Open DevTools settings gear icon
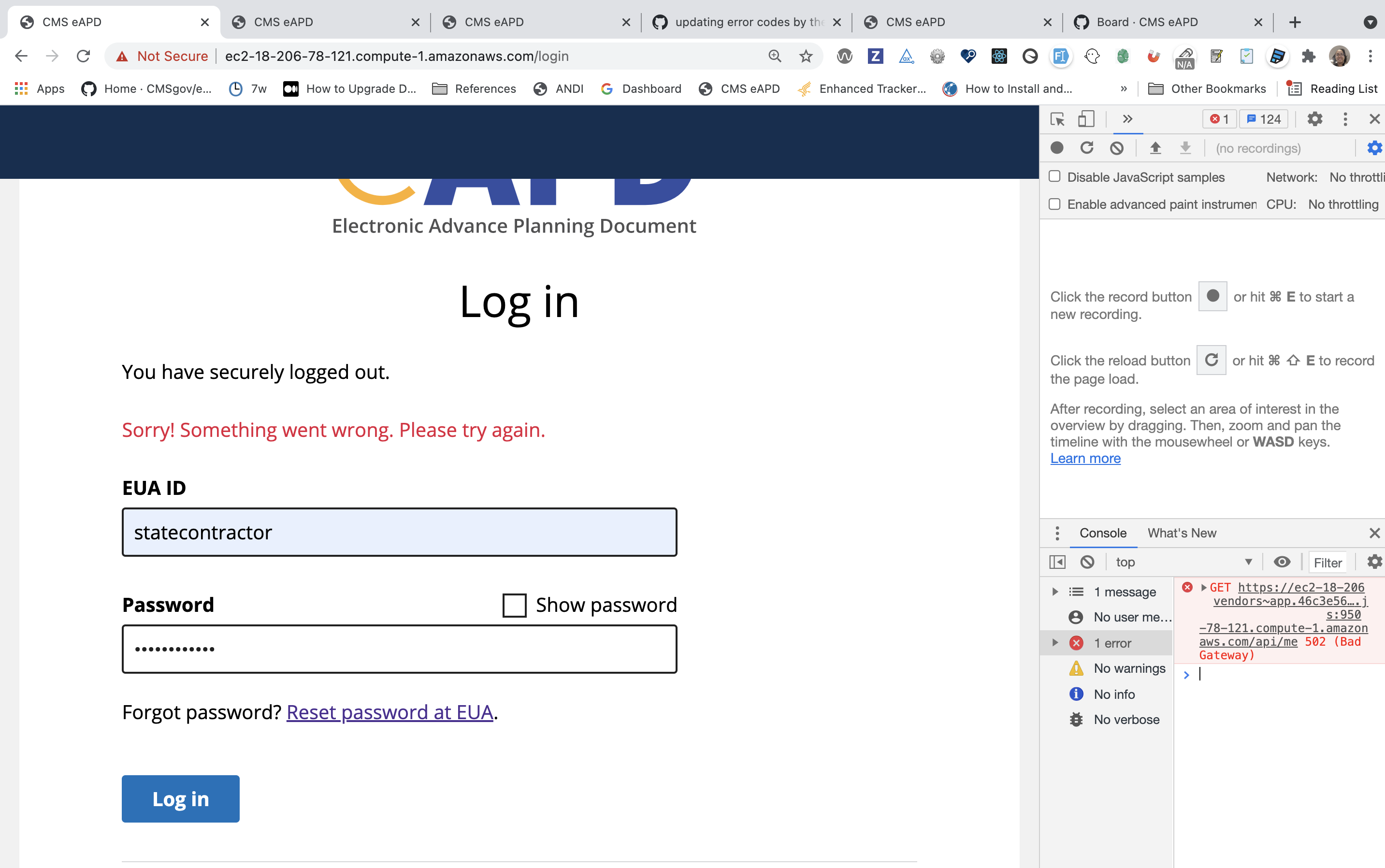Screen dimensions: 1385x868 pos(1315,119)
